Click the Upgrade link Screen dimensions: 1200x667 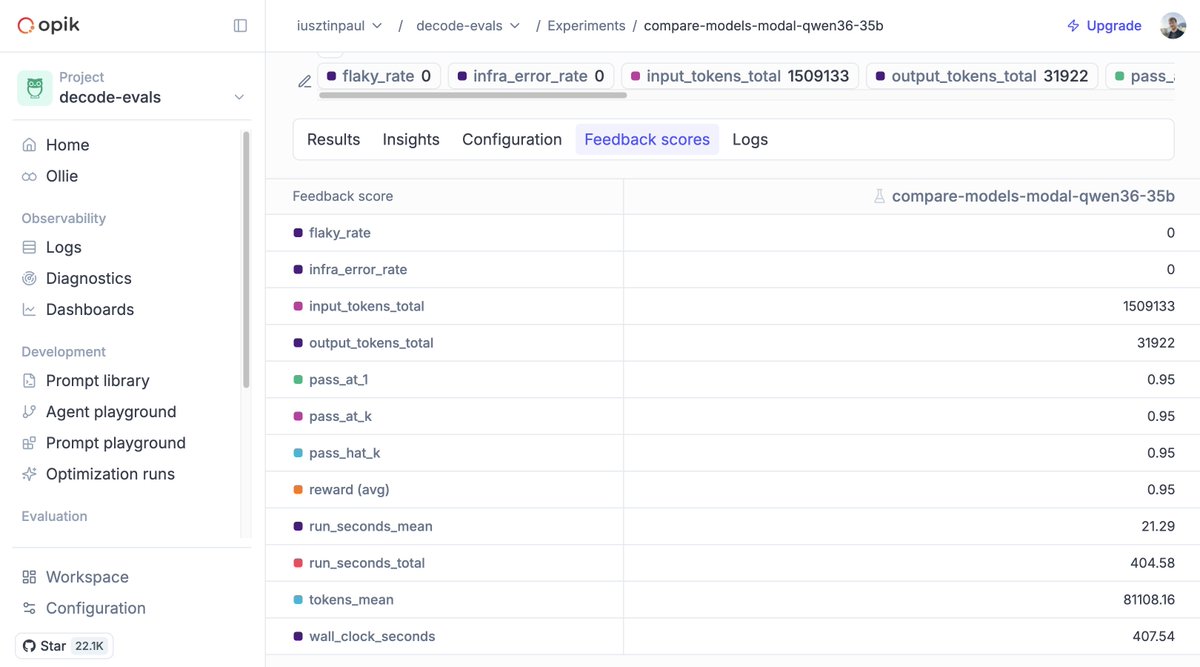coord(1104,26)
